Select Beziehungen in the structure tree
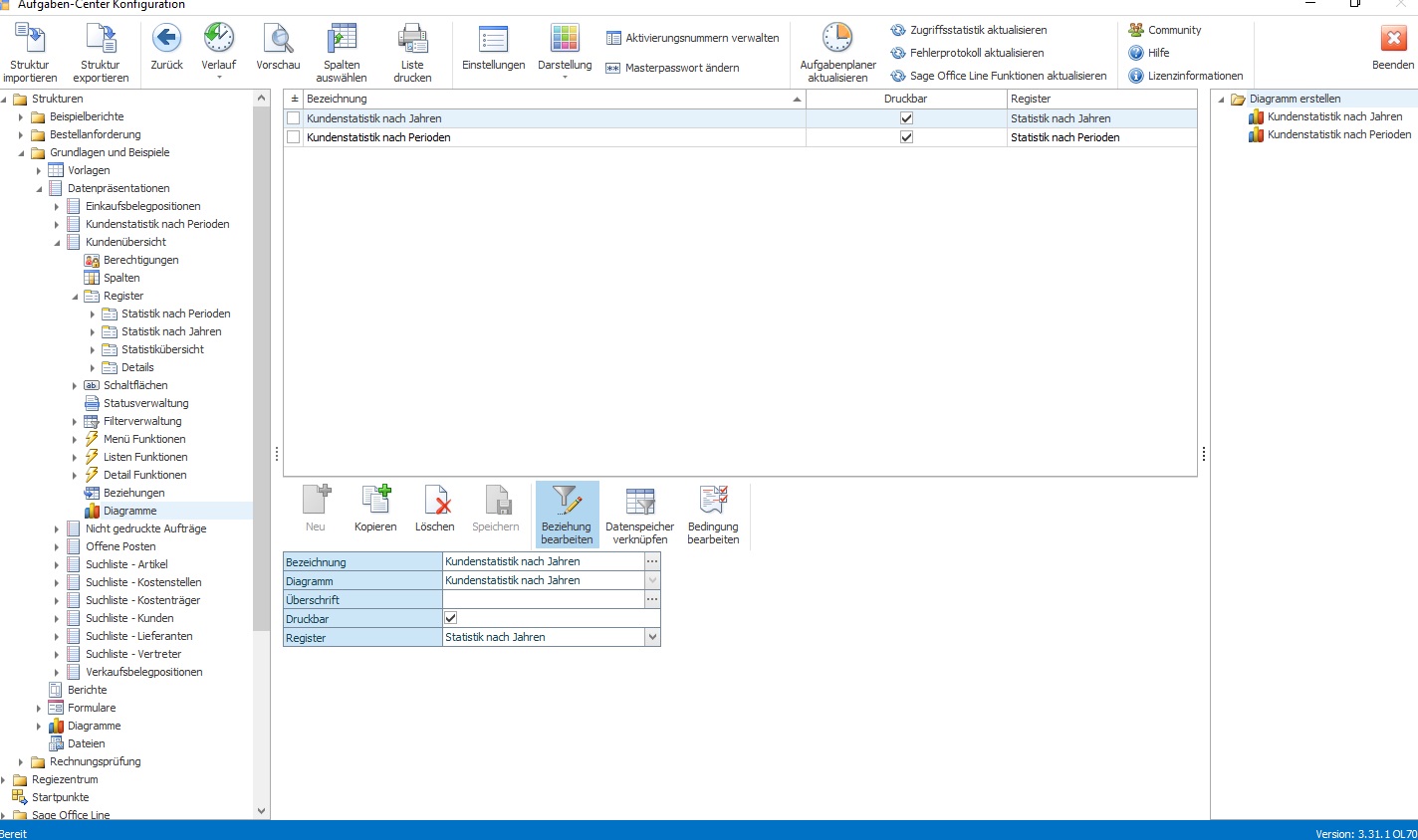Screen dimensions: 1418x840 (133, 493)
